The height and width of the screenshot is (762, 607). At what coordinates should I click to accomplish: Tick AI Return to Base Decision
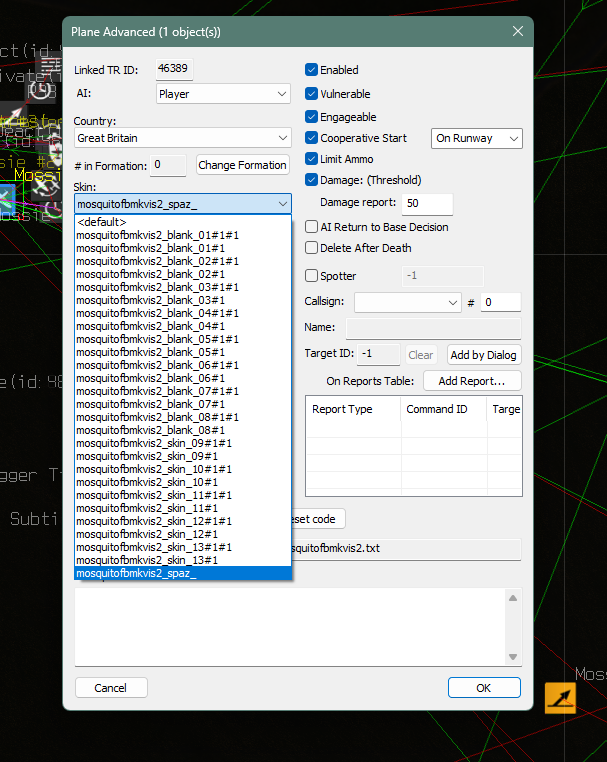pos(312,227)
